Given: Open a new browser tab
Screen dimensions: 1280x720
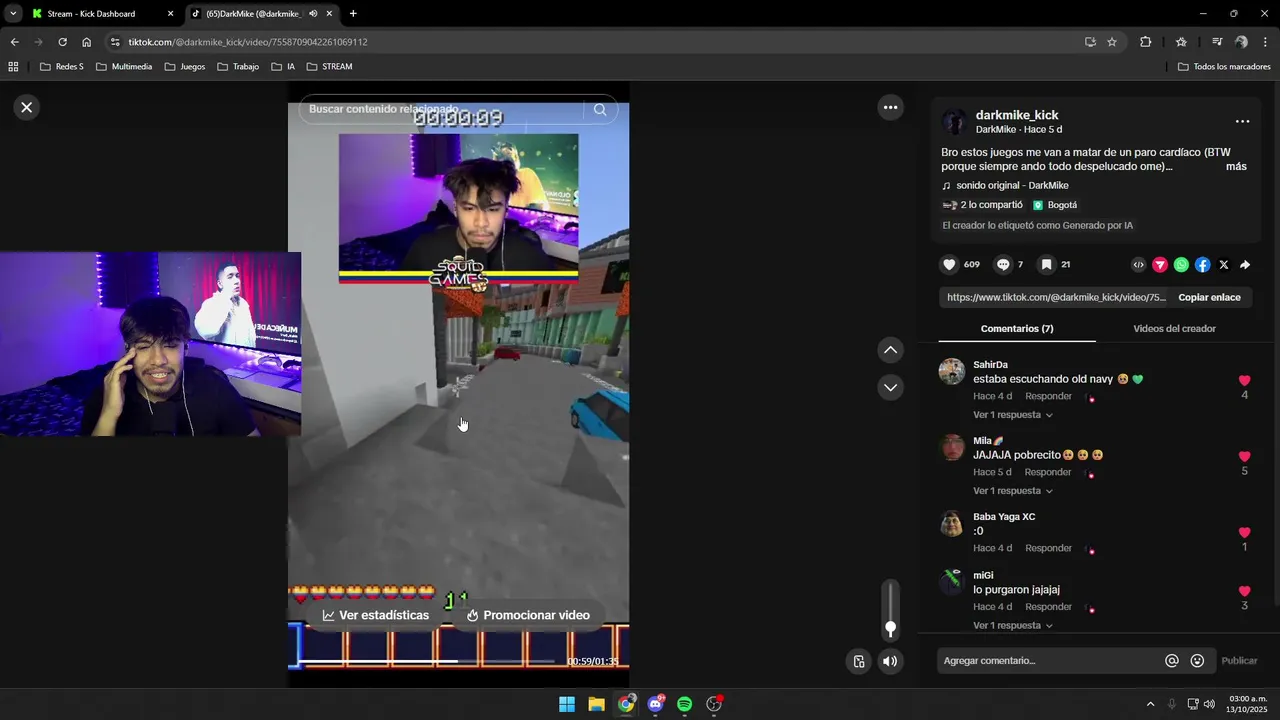Looking at the screenshot, I should point(353,14).
